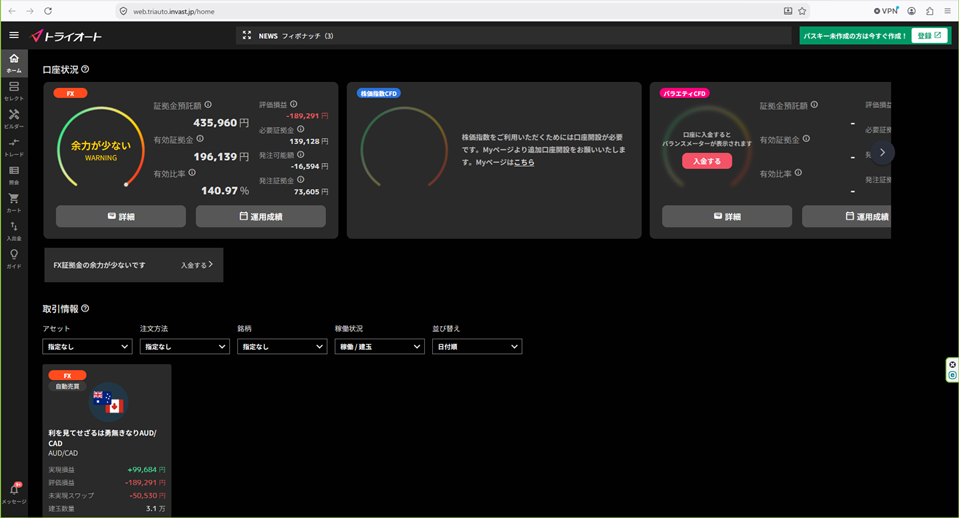Viewport: 959px width, 518px height.
Task: Show info for FX 評価損益
Action: pyautogui.click(x=294, y=104)
